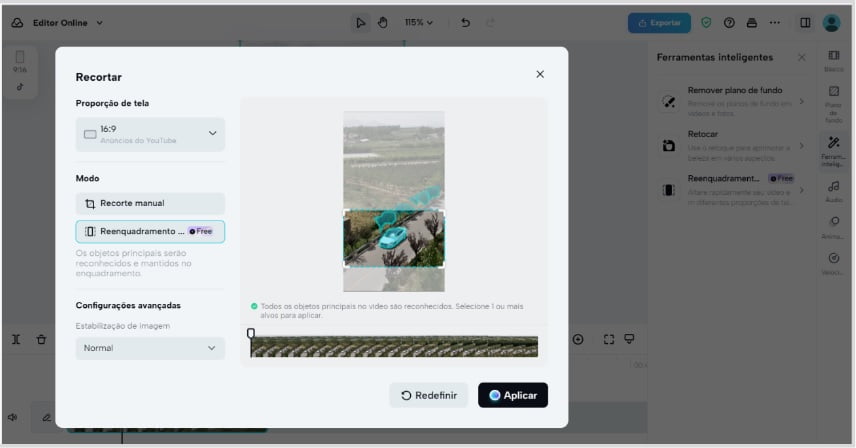Open the Retocar tool
Image resolution: width=856 pixels, height=448 pixels.
point(732,146)
